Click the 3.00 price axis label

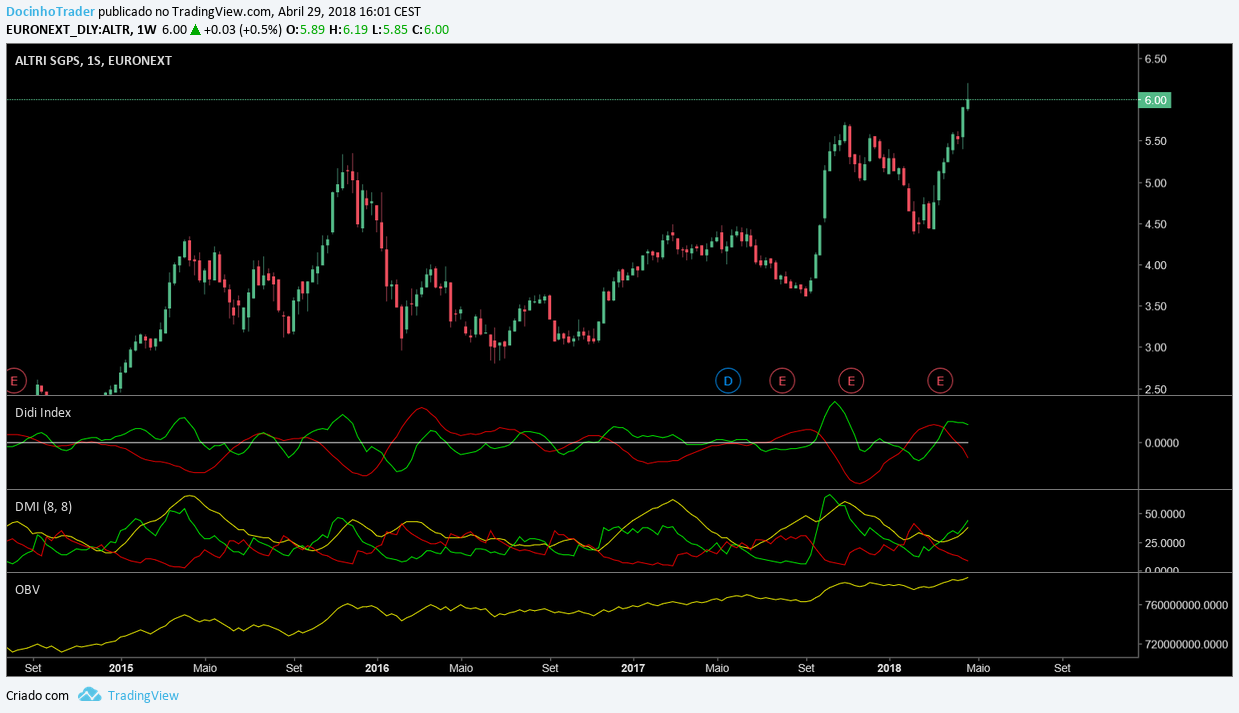(x=1156, y=347)
